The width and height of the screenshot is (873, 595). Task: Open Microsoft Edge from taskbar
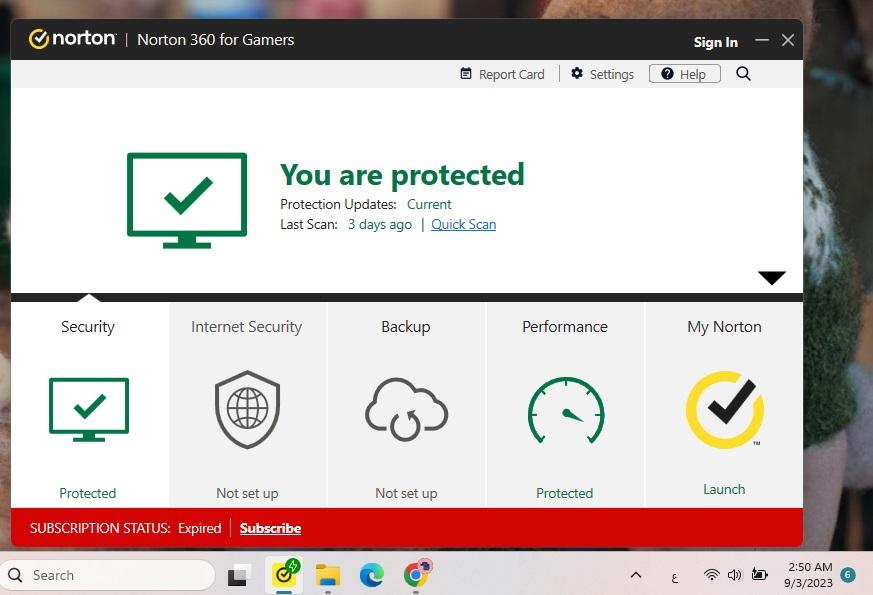pyautogui.click(x=371, y=575)
